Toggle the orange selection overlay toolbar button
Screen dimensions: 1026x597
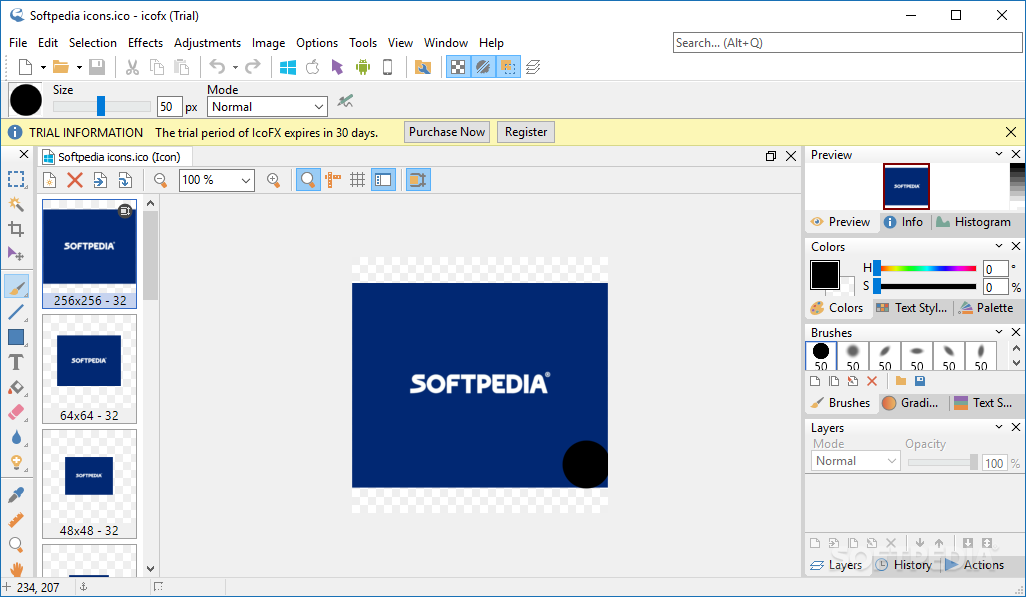point(508,67)
